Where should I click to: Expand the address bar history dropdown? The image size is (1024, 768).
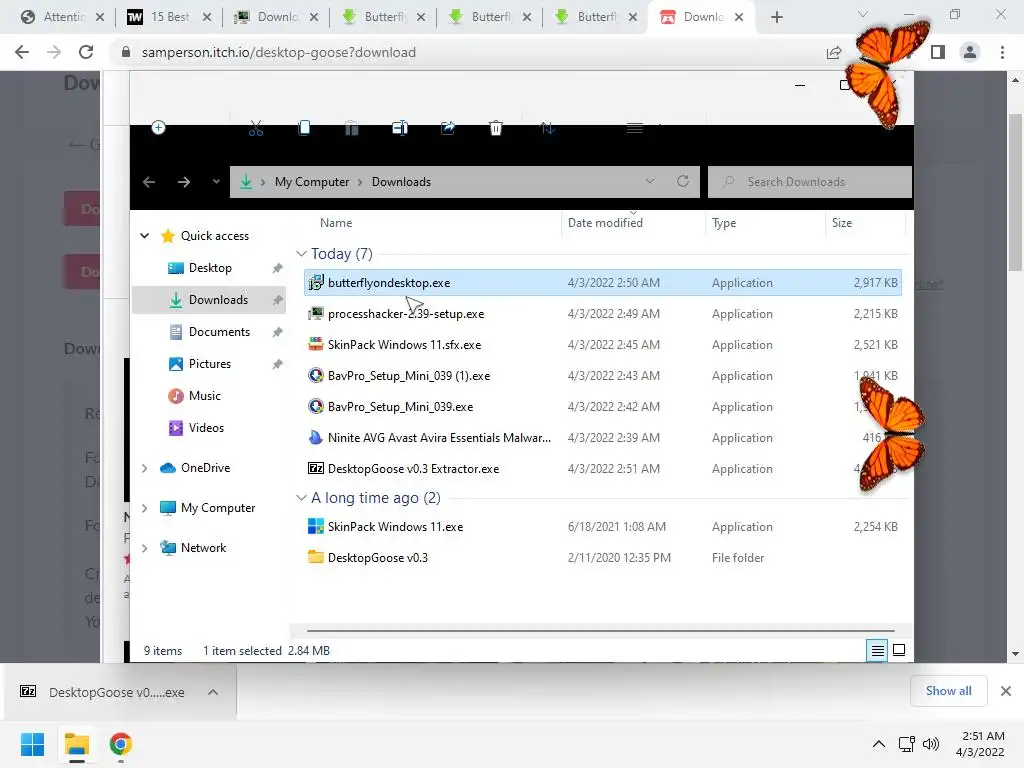coord(650,181)
